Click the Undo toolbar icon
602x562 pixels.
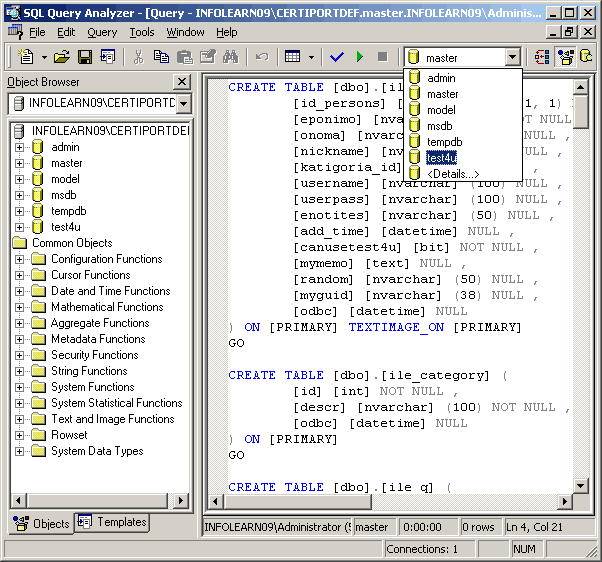point(262,57)
